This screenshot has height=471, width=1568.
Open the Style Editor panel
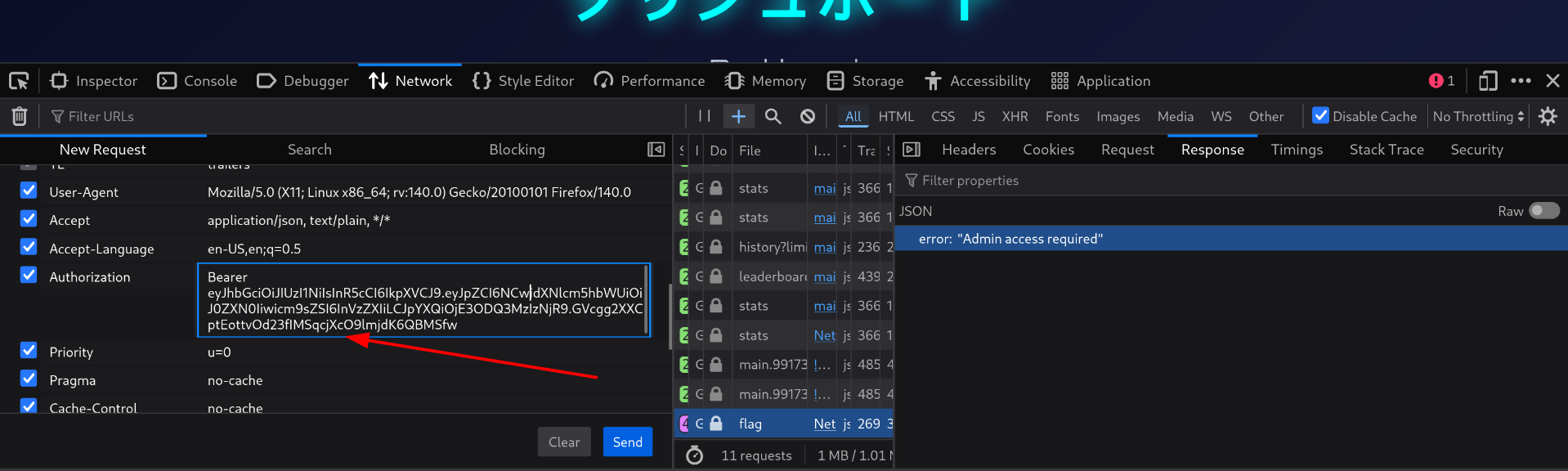pyautogui.click(x=523, y=81)
